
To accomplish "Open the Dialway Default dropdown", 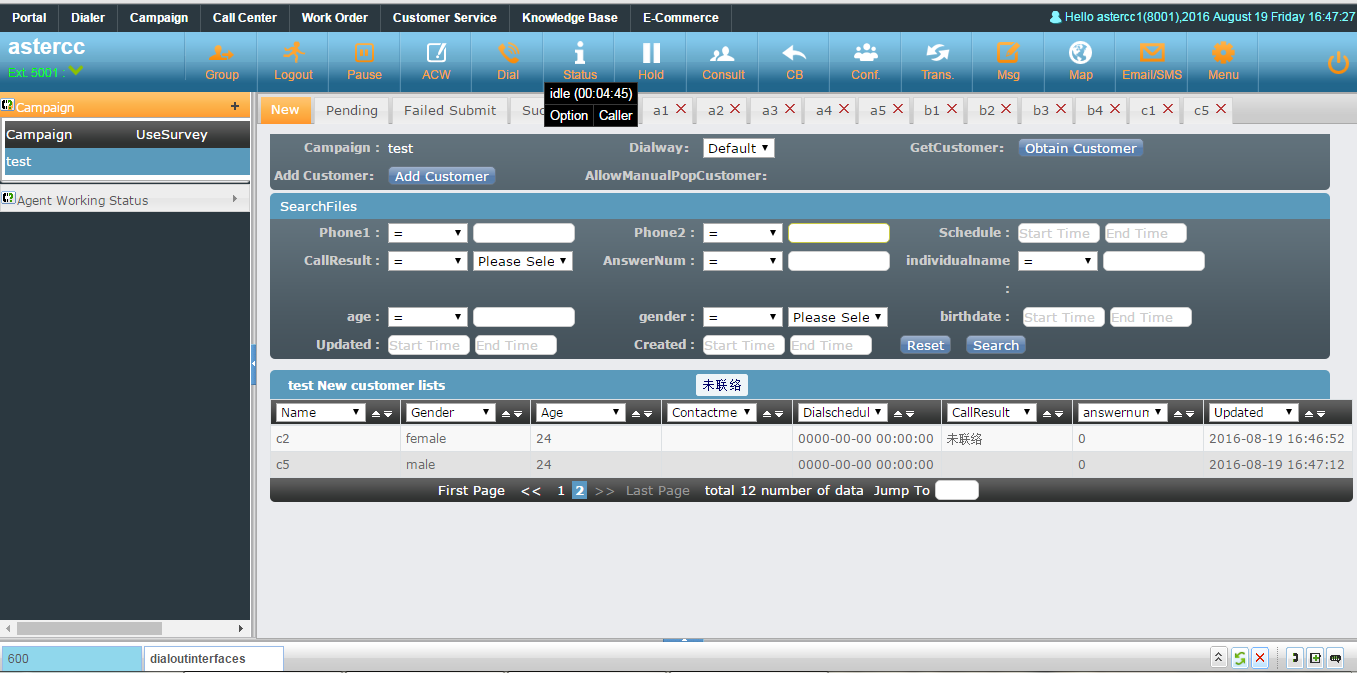I will (x=738, y=148).
